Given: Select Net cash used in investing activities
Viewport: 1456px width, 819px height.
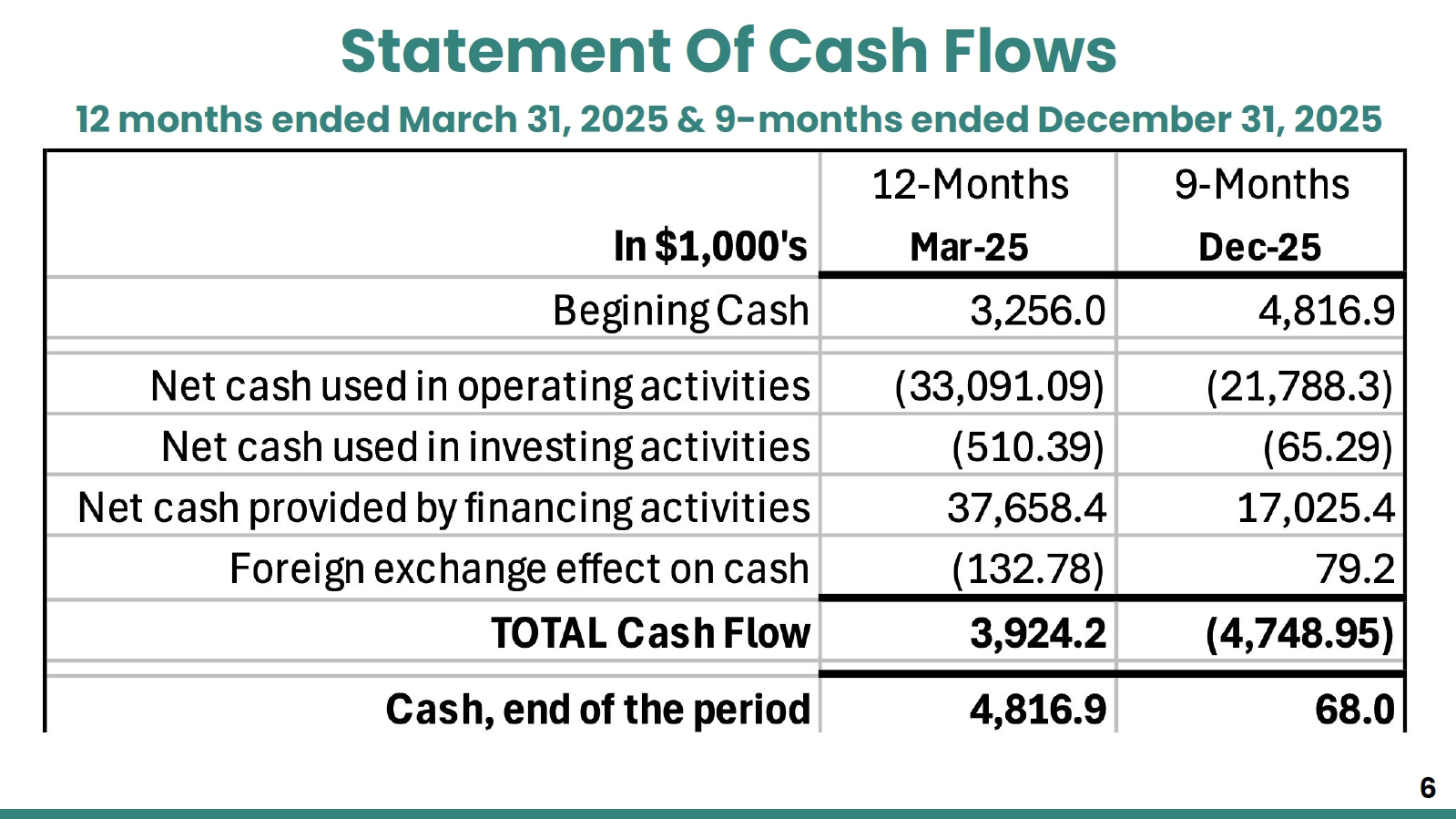Looking at the screenshot, I should click(x=485, y=447).
